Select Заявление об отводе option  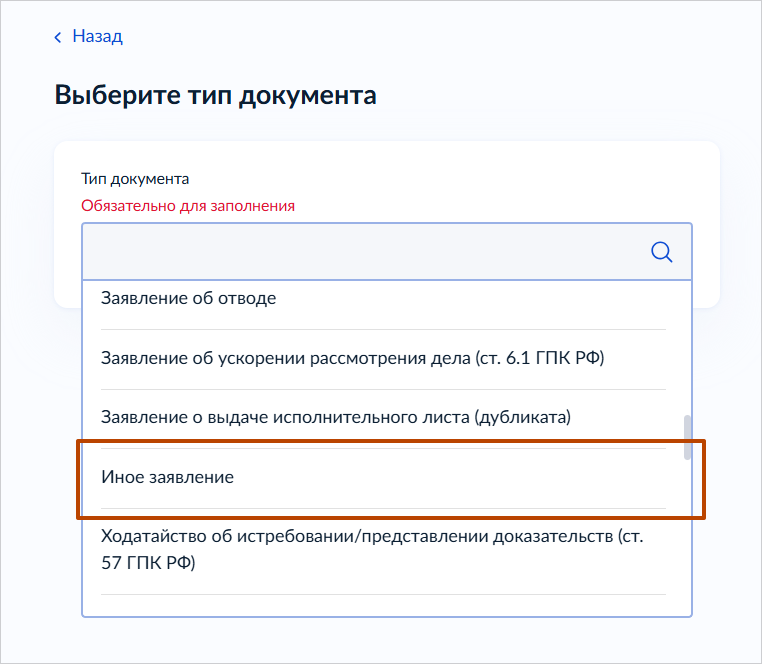tap(188, 298)
